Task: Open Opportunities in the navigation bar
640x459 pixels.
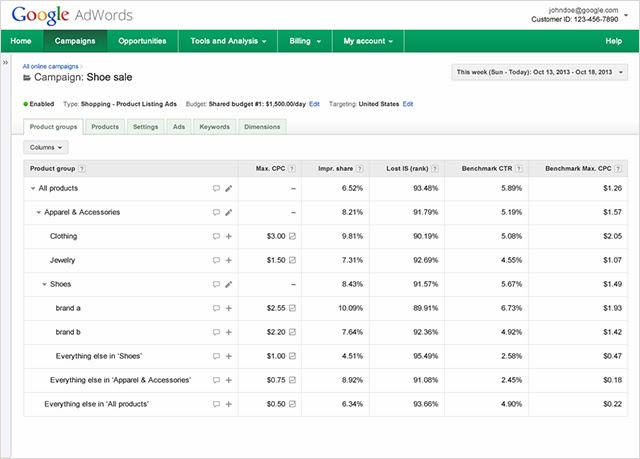Action: point(142,41)
